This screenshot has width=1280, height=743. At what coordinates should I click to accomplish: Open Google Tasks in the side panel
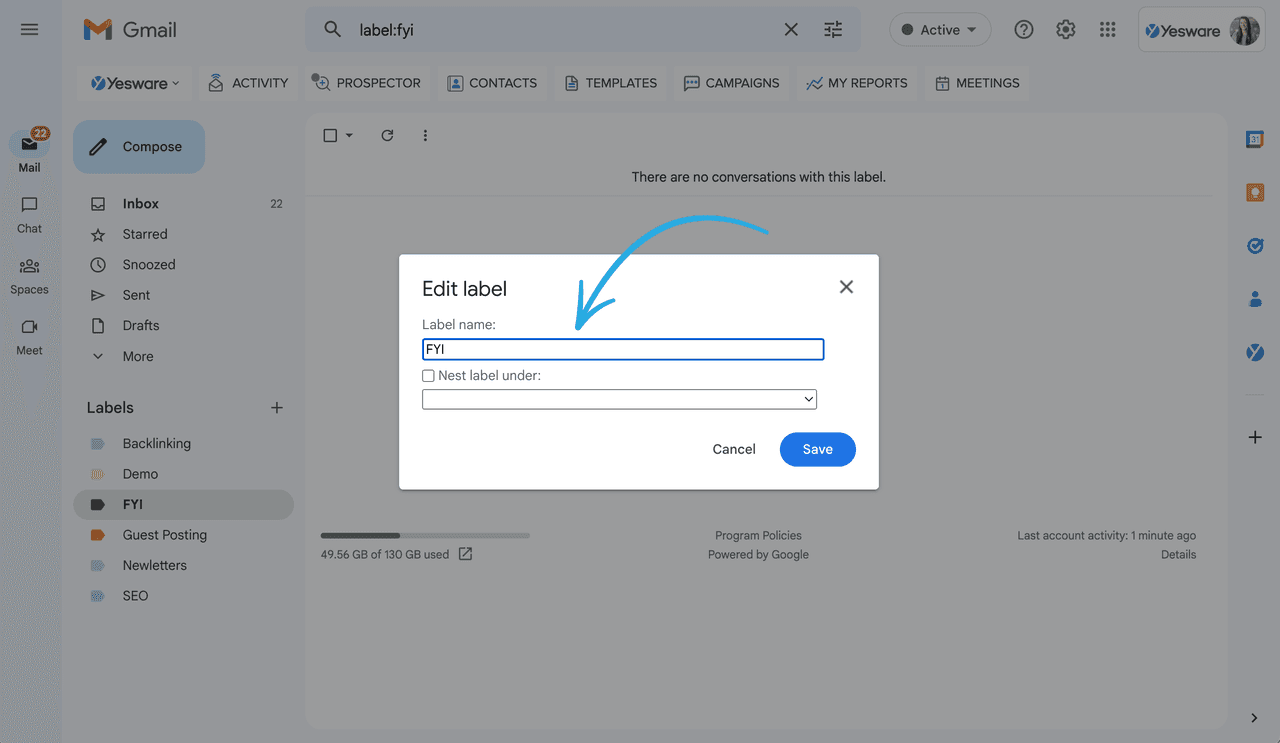(x=1255, y=246)
